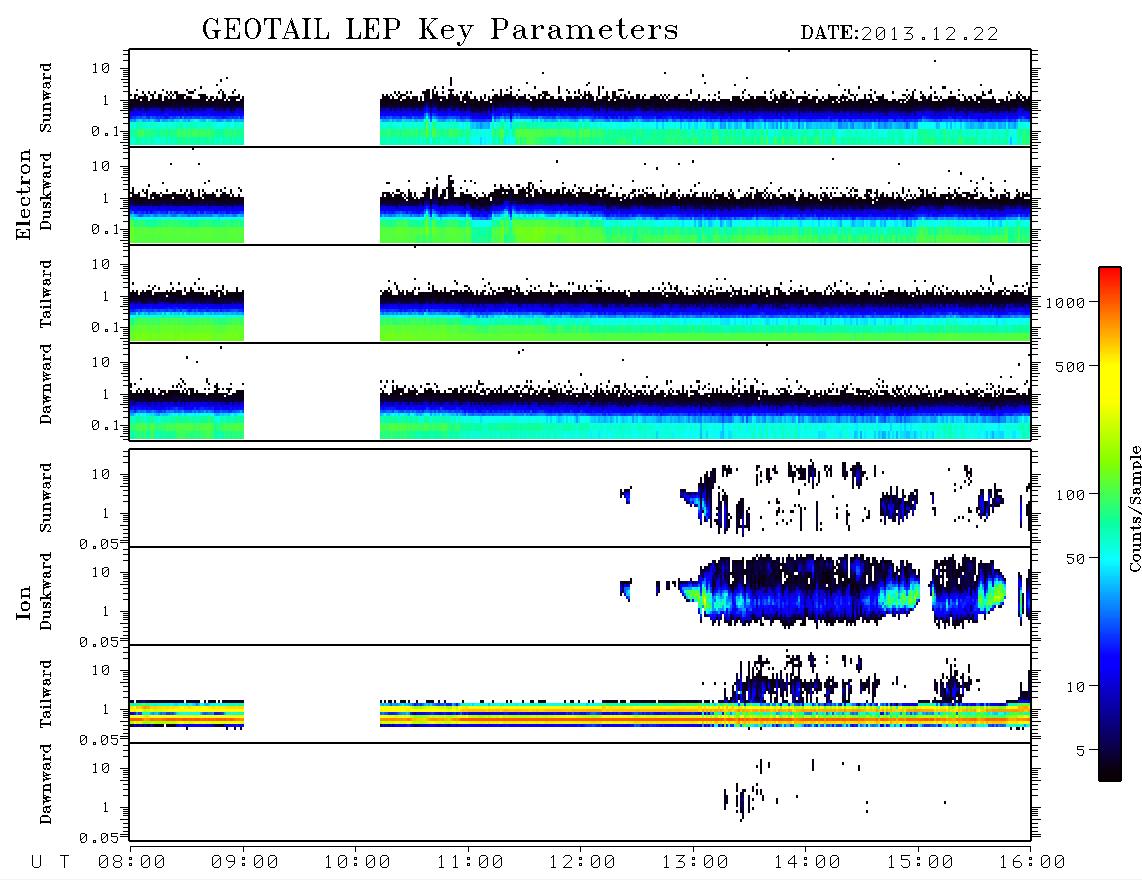Viewport: 1142px width, 880px height.
Task: Click the 1 tick of Electron Duskward
Action: [106, 198]
